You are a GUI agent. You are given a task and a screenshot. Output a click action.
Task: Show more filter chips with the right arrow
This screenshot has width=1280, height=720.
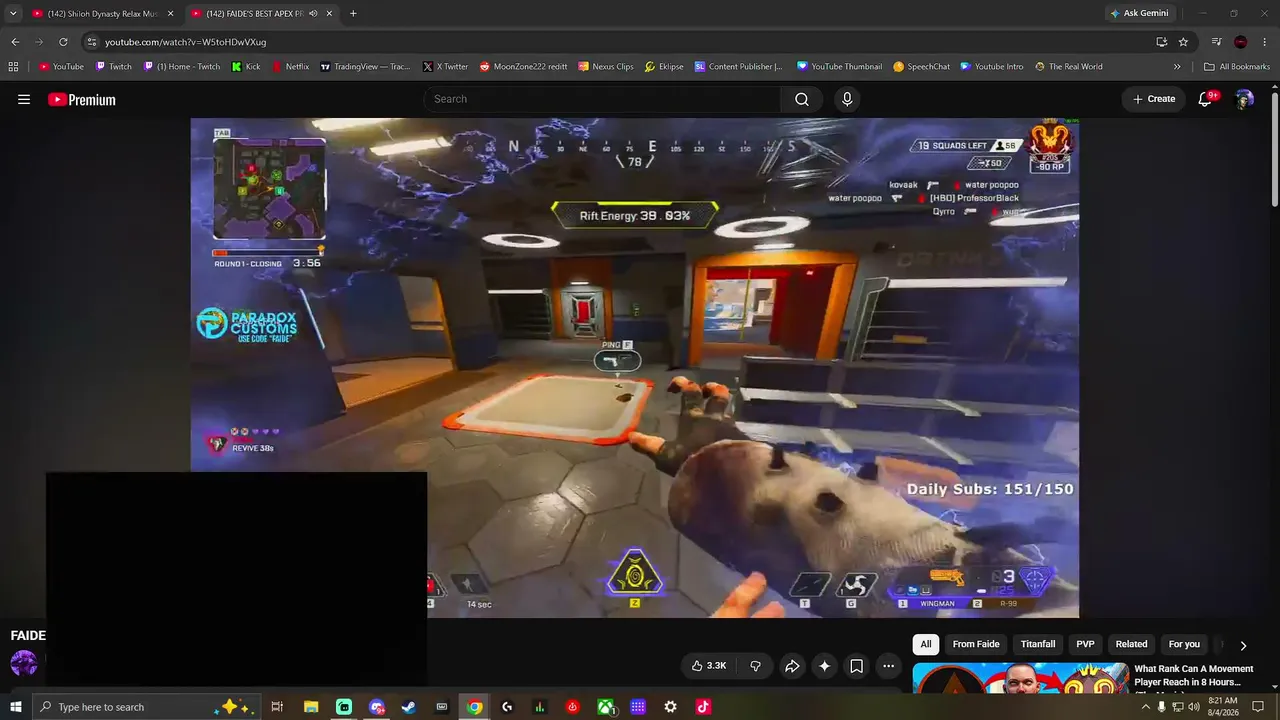1243,645
